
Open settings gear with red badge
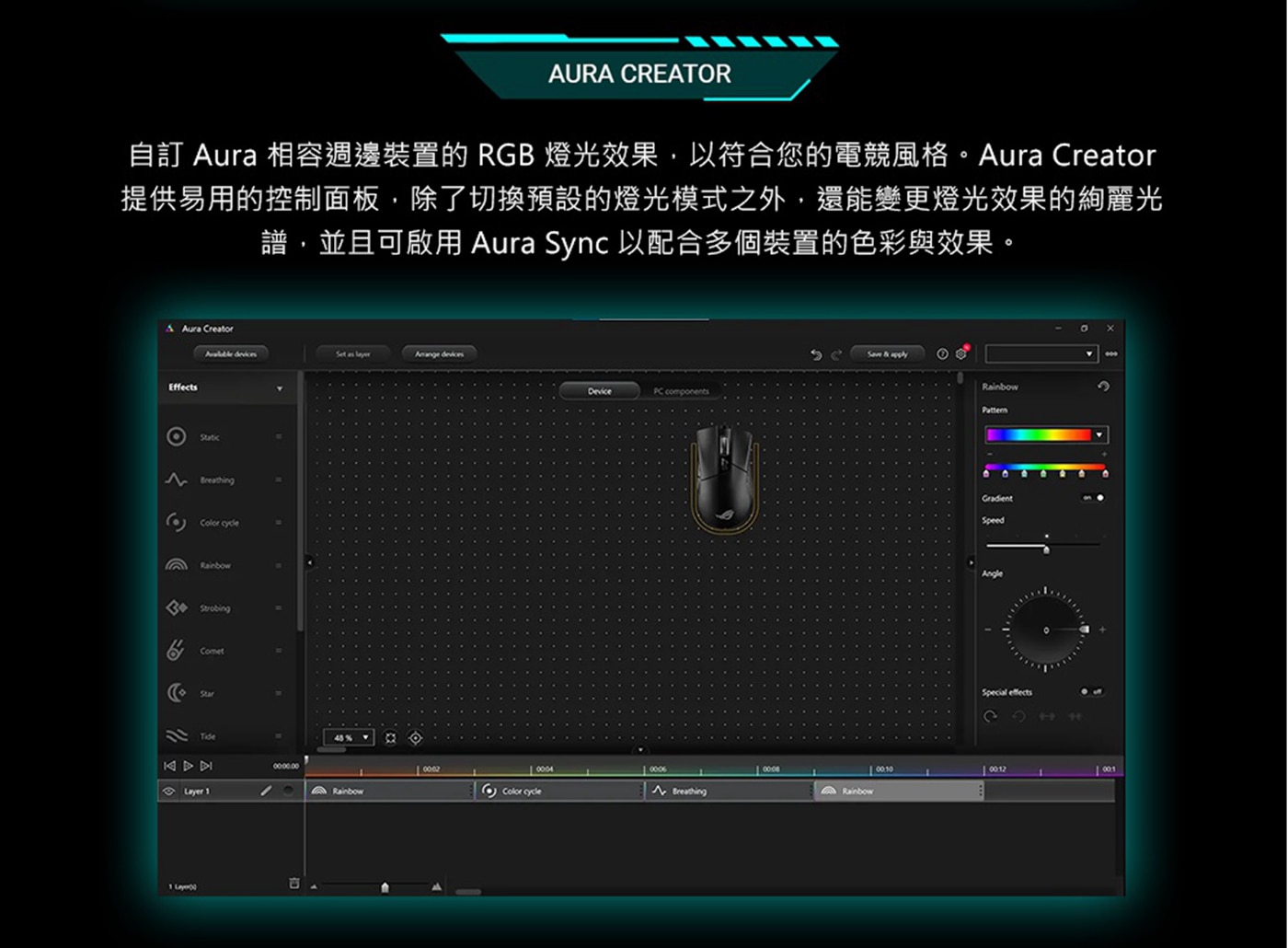point(961,353)
